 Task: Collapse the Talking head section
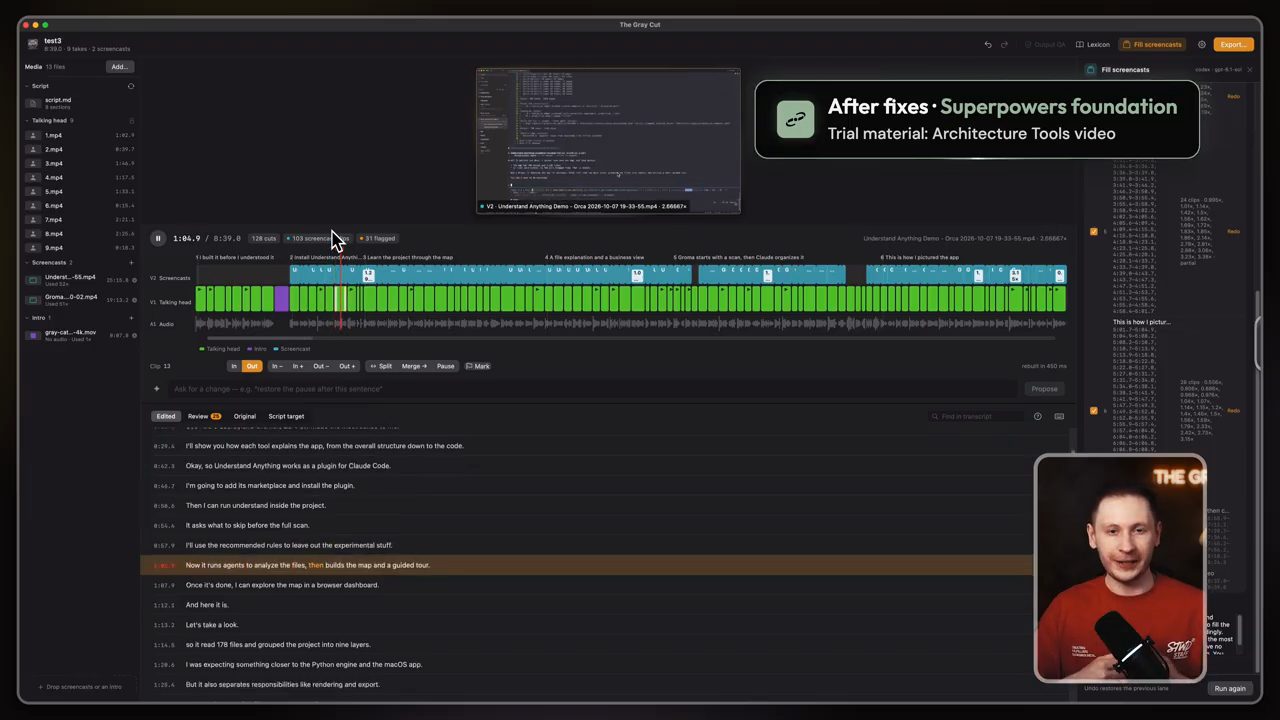click(x=27, y=120)
